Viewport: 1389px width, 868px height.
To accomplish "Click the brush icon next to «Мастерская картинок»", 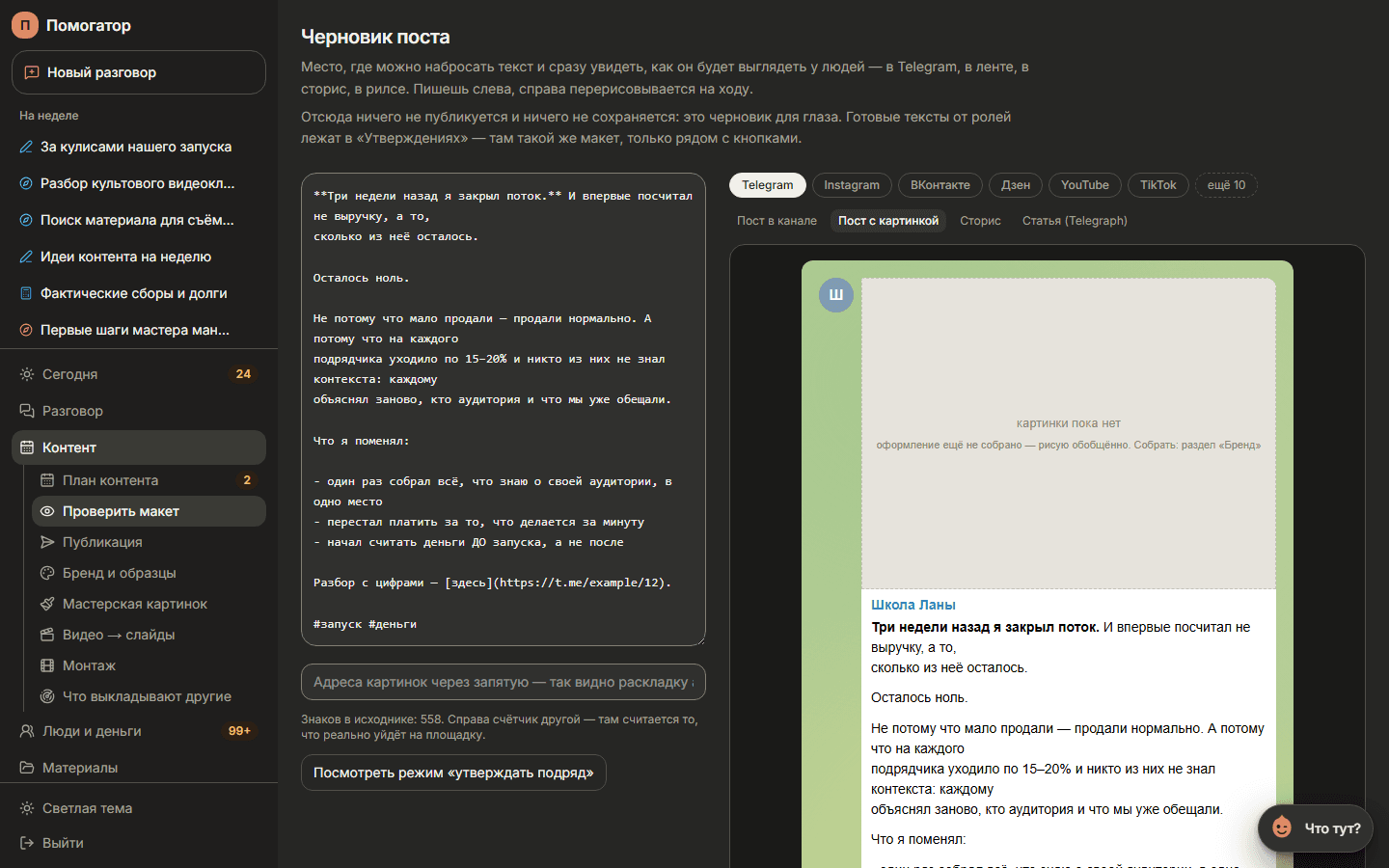I will pyautogui.click(x=47, y=604).
